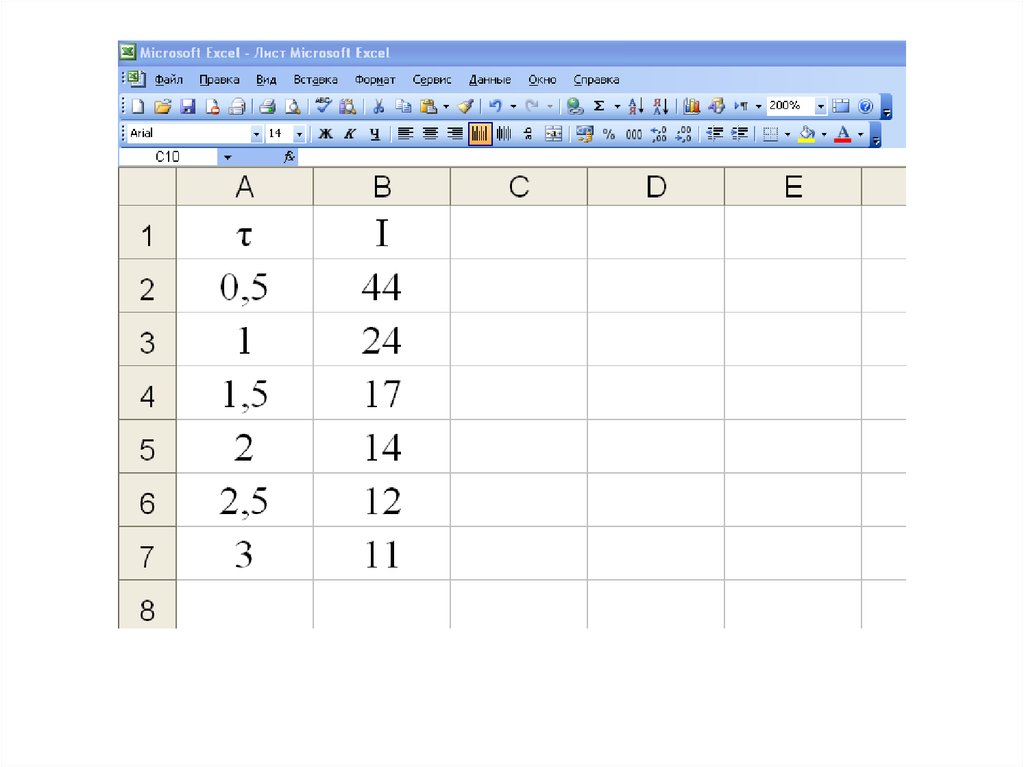Sort ascending А to Я
The width and height of the screenshot is (1024, 767).
[635, 106]
